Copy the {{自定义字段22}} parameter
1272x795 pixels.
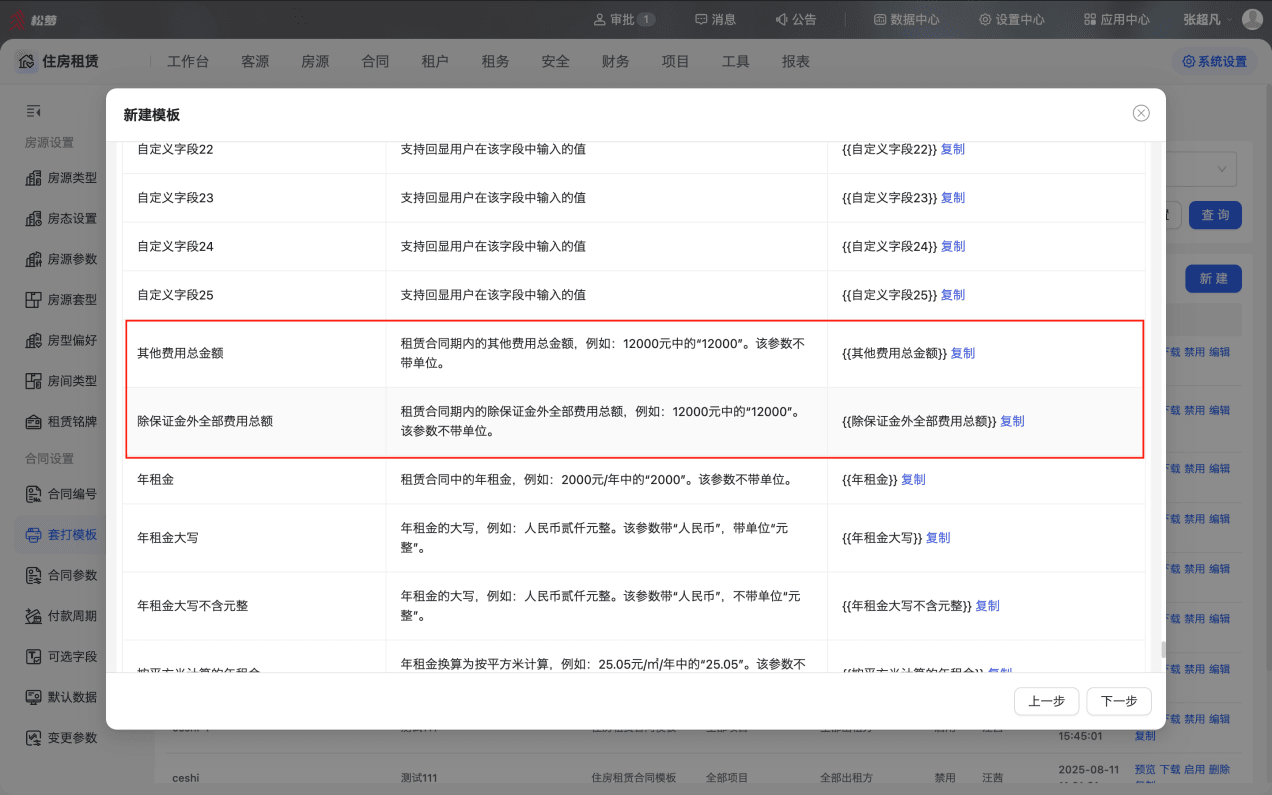tap(953, 149)
